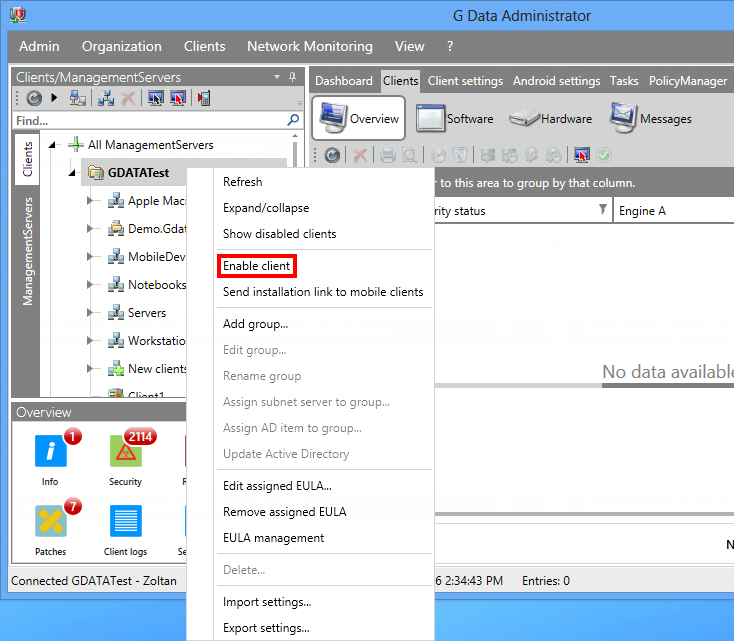Open the Network Monitoring menu
This screenshot has height=641, width=734.
310,46
